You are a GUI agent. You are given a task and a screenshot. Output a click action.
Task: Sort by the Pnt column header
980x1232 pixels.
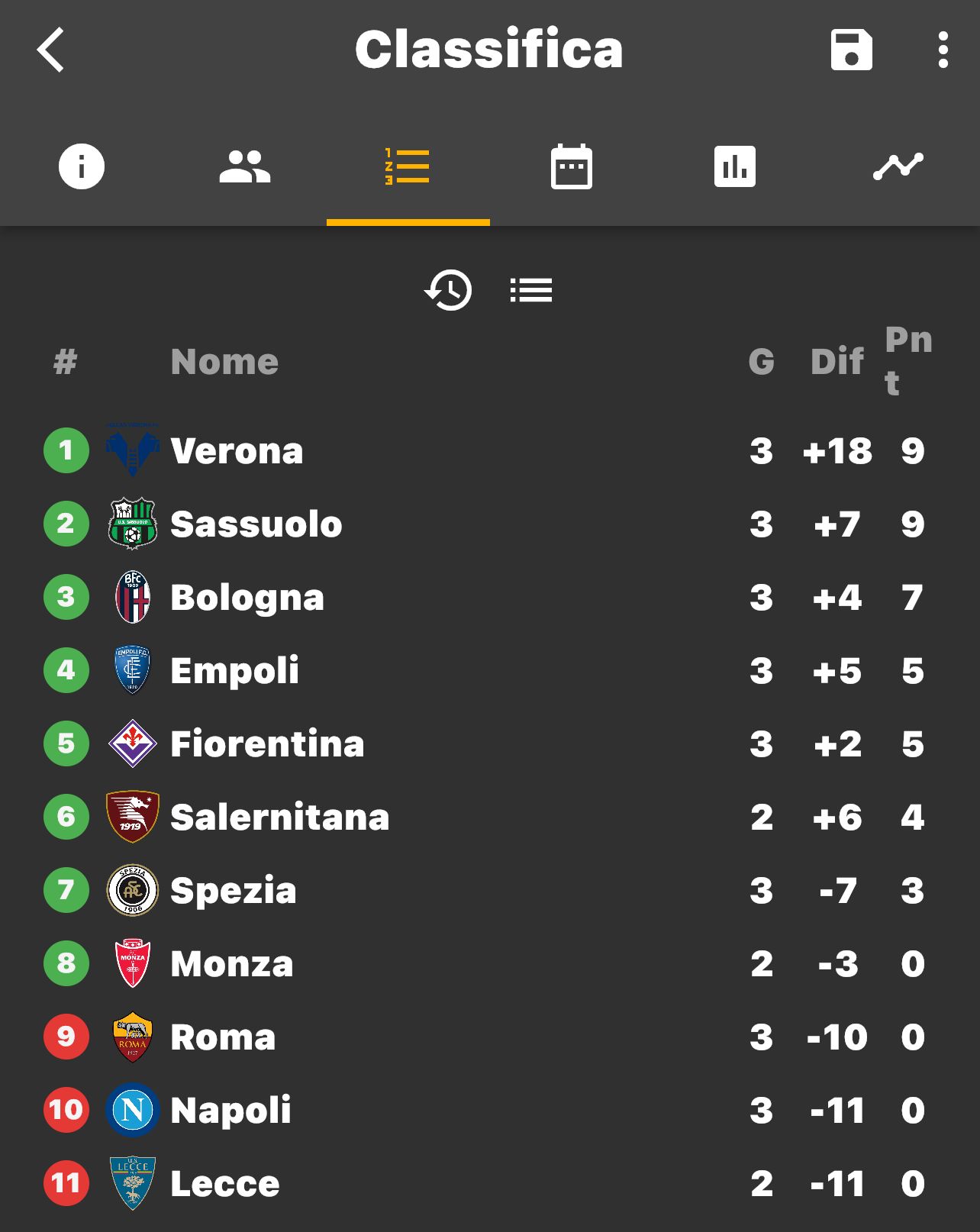(x=908, y=361)
